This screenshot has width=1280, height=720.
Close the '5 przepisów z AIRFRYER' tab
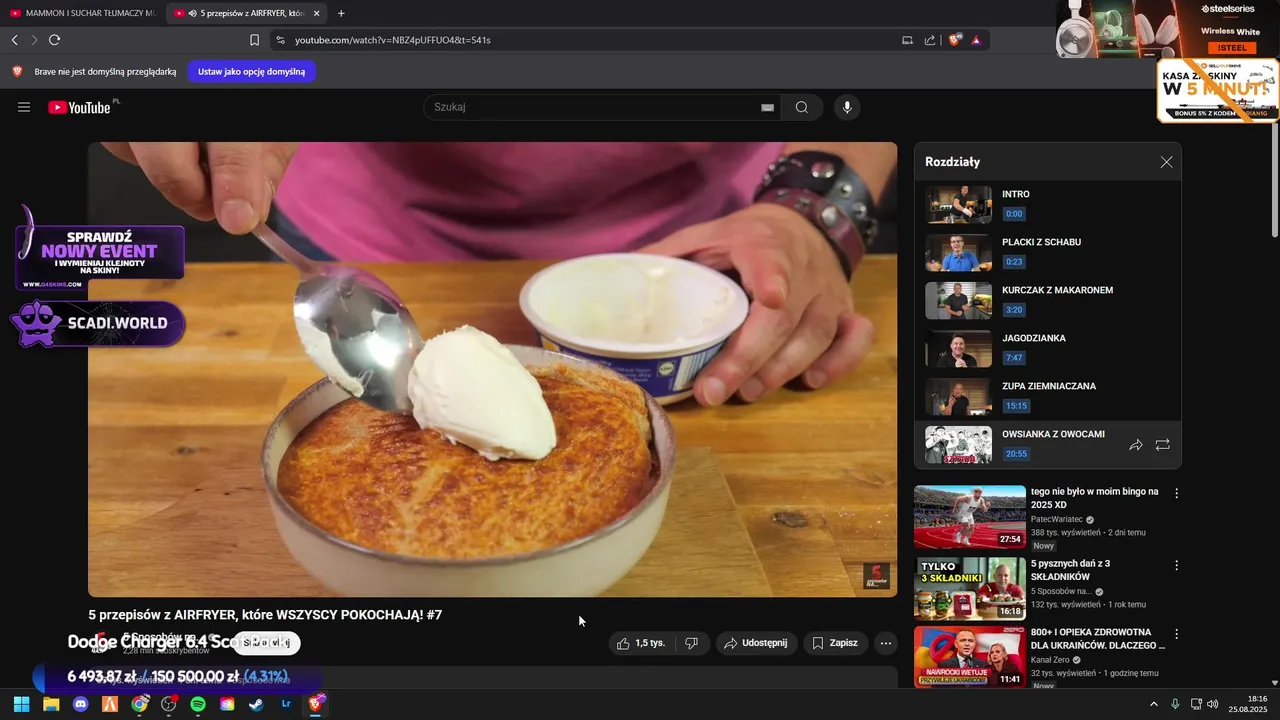[317, 13]
